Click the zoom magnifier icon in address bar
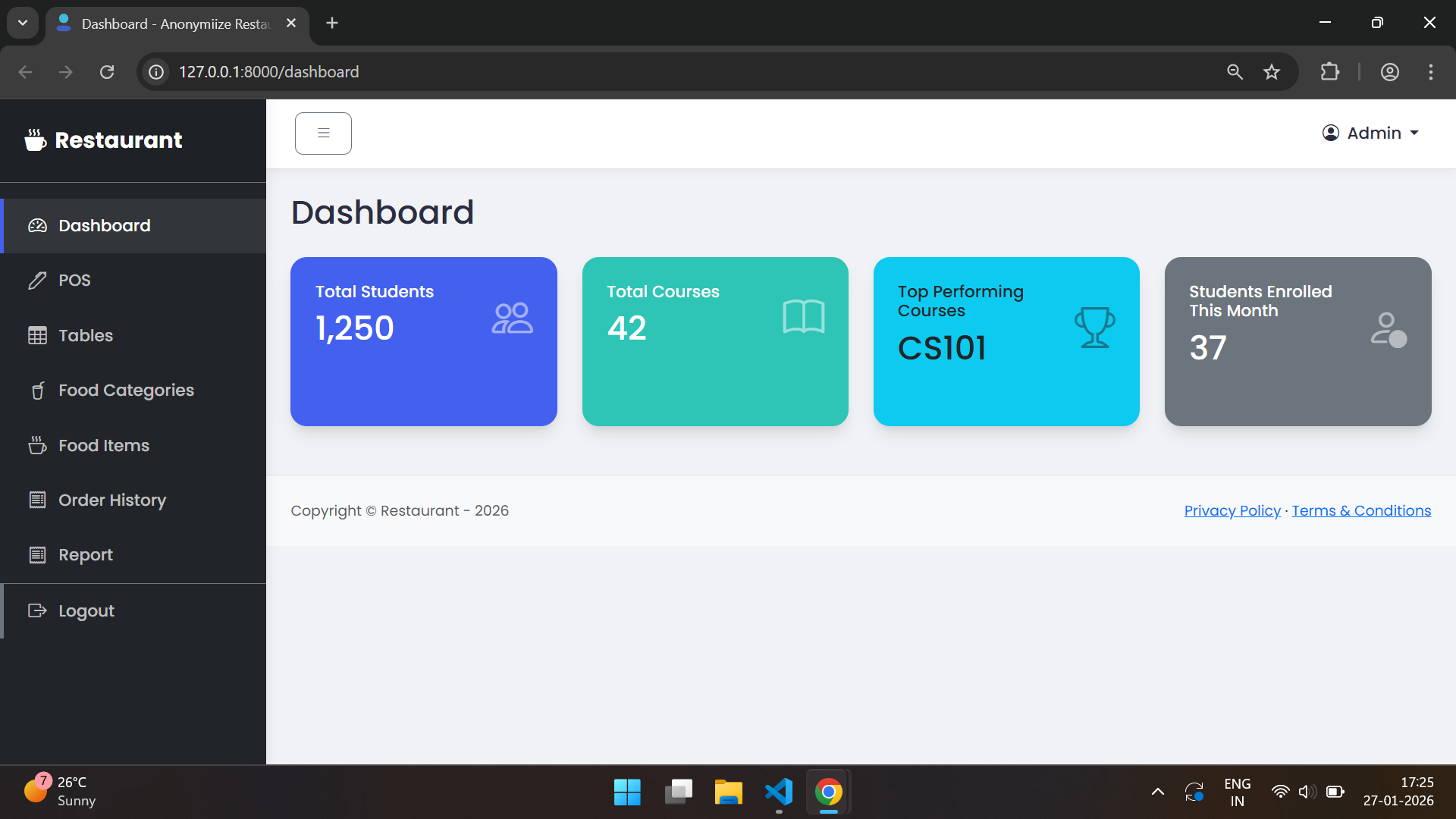 click(1235, 72)
